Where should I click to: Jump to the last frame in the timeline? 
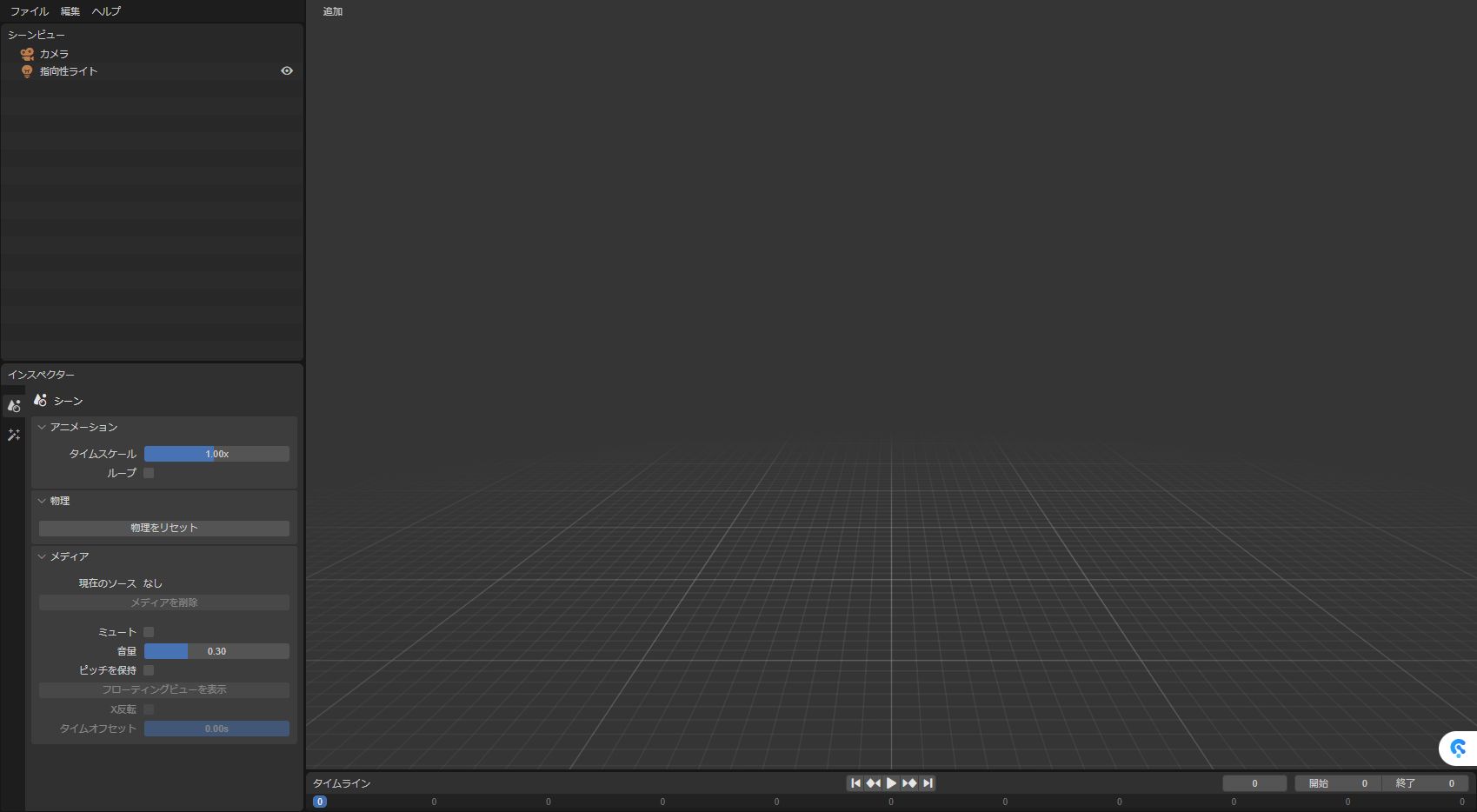click(928, 783)
